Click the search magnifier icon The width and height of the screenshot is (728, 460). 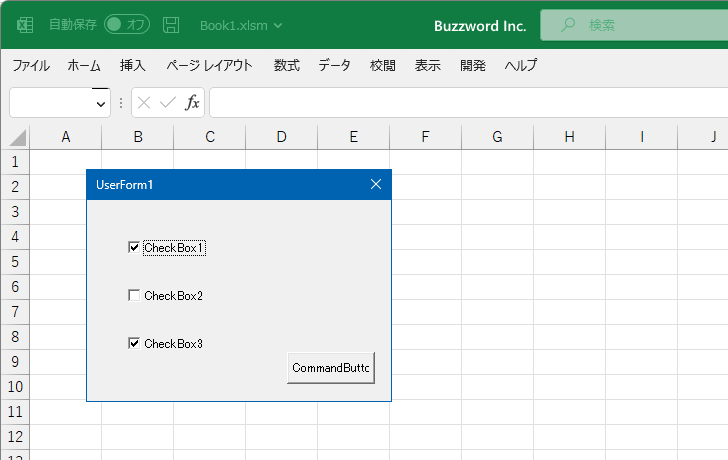(567, 25)
